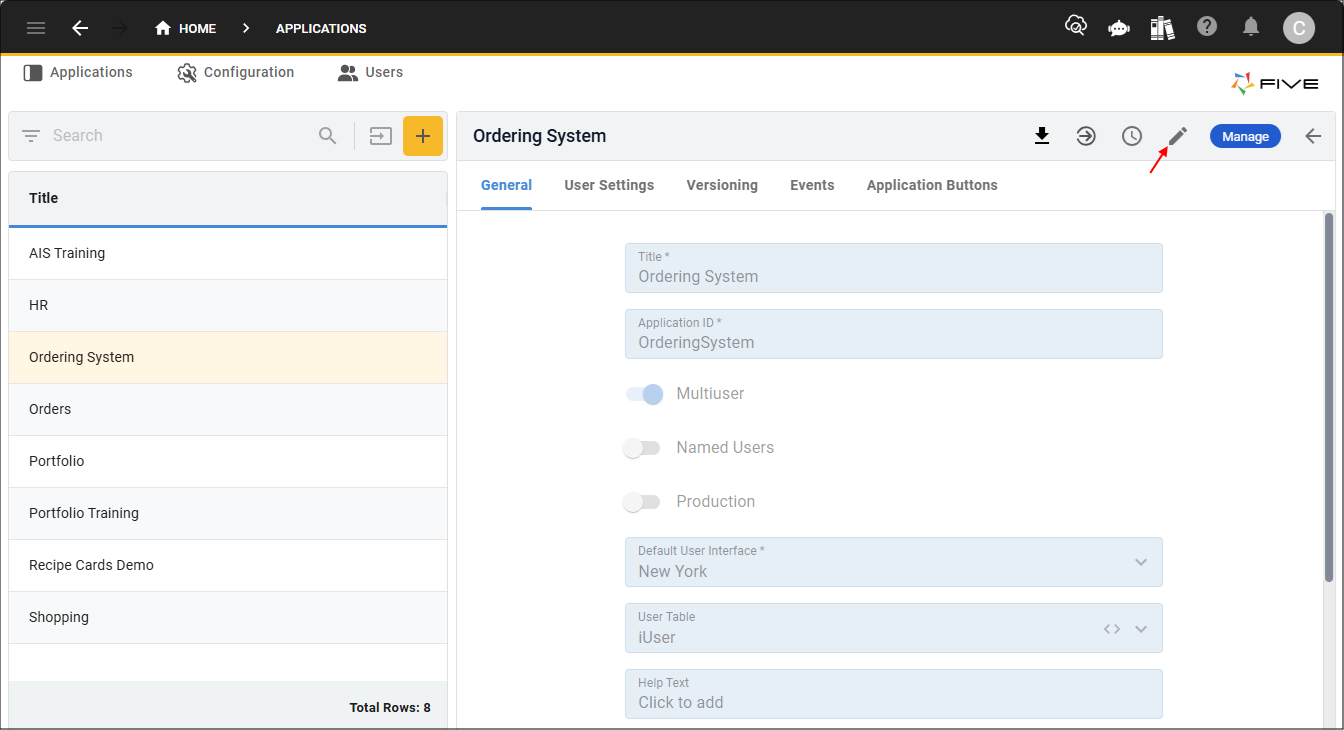The image size is (1344, 730).
Task: Add a new application with the plus button
Action: click(x=423, y=136)
